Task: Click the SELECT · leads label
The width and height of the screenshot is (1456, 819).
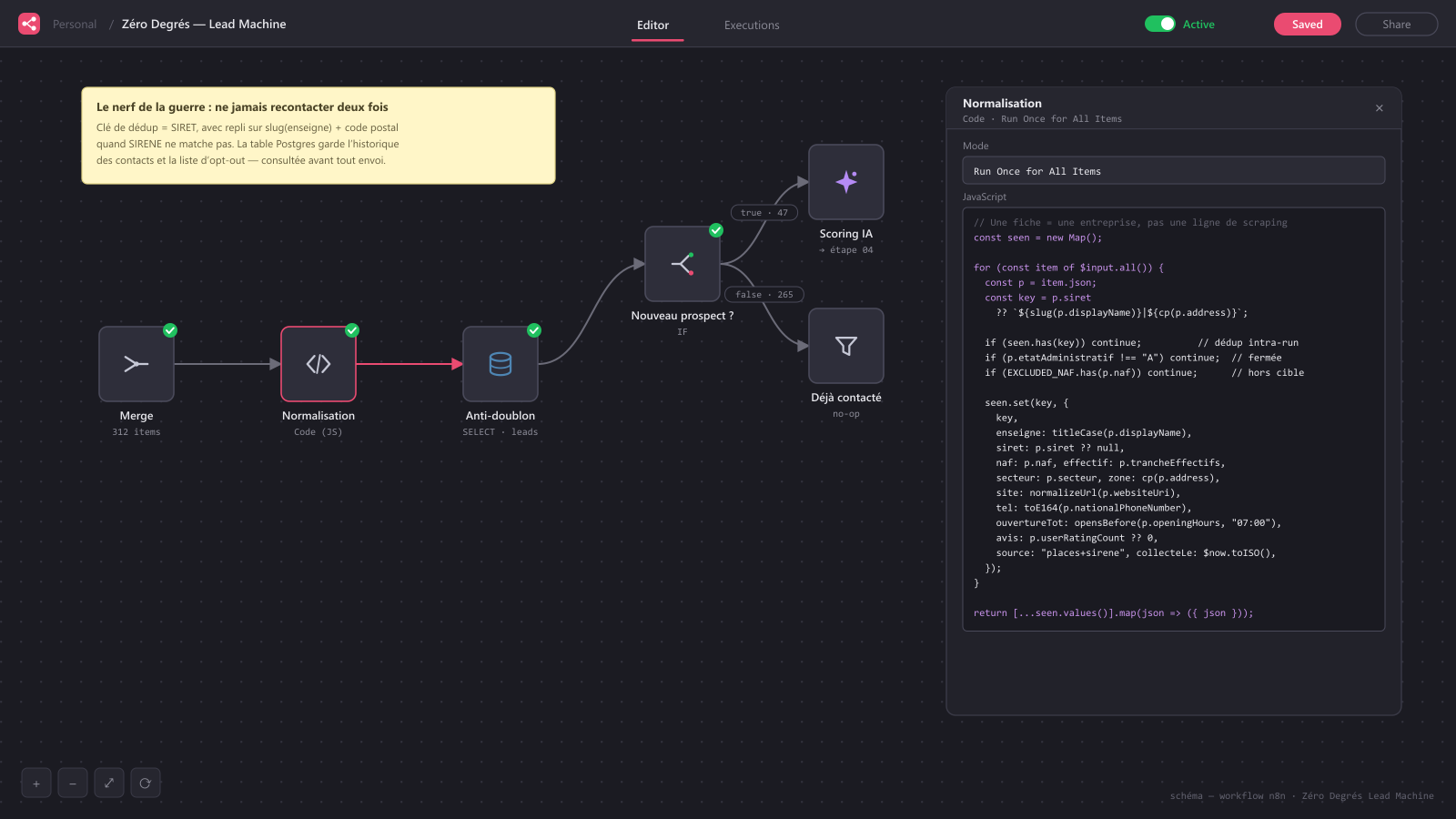Action: tap(500, 432)
